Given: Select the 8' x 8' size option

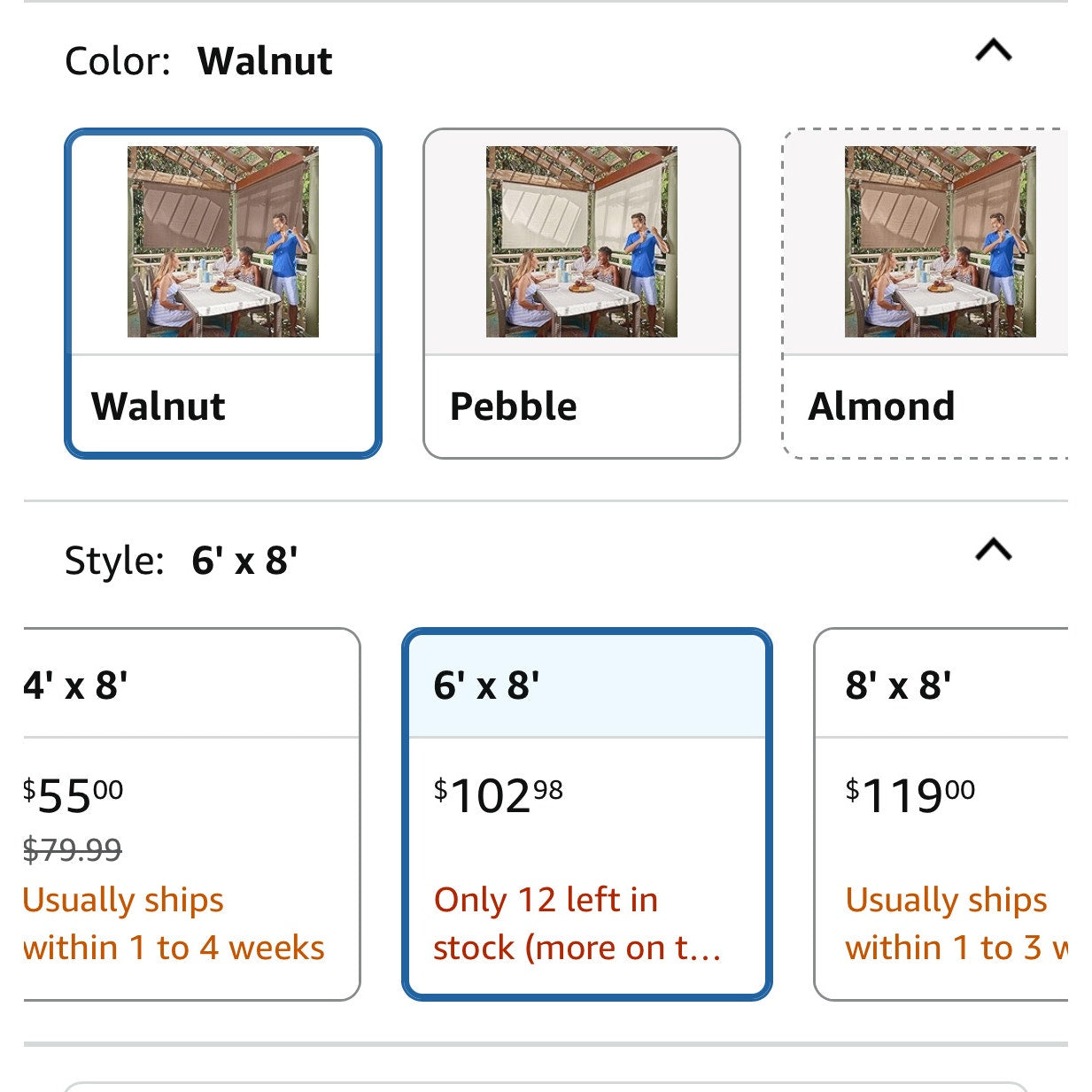Looking at the screenshot, I should point(898,685).
